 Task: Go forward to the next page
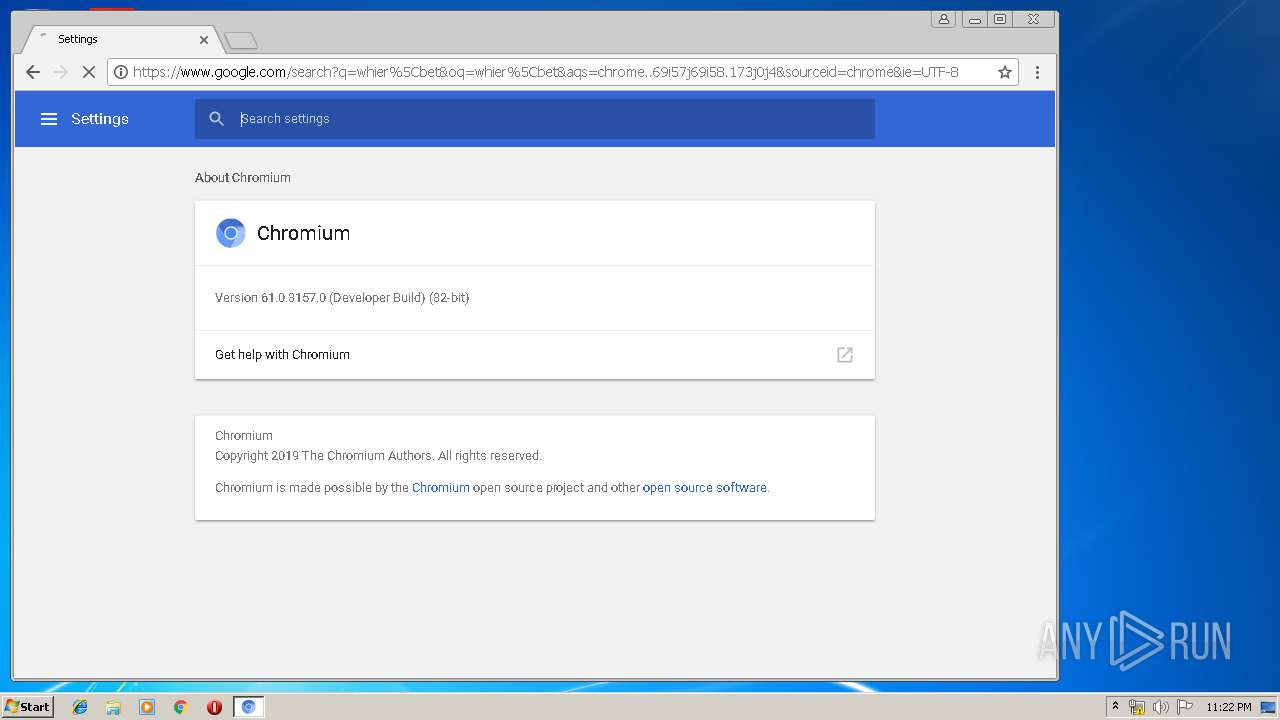61,72
